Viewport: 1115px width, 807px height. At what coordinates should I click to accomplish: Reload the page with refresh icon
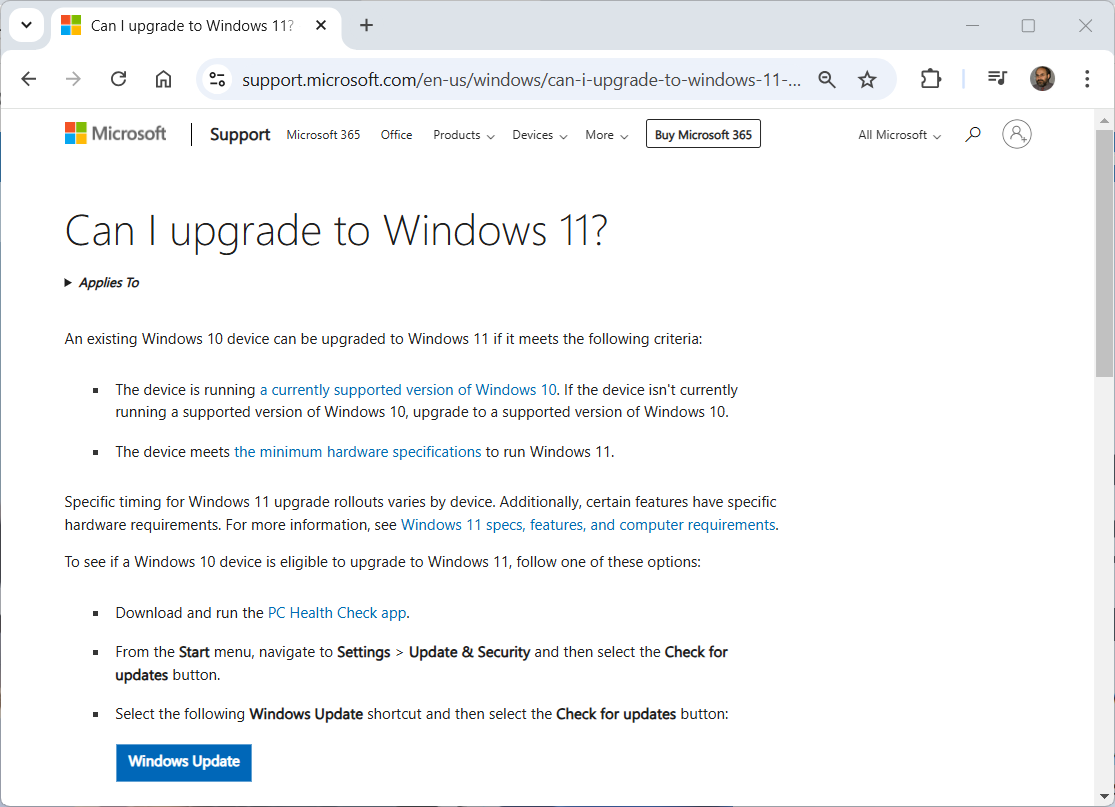pyautogui.click(x=118, y=79)
